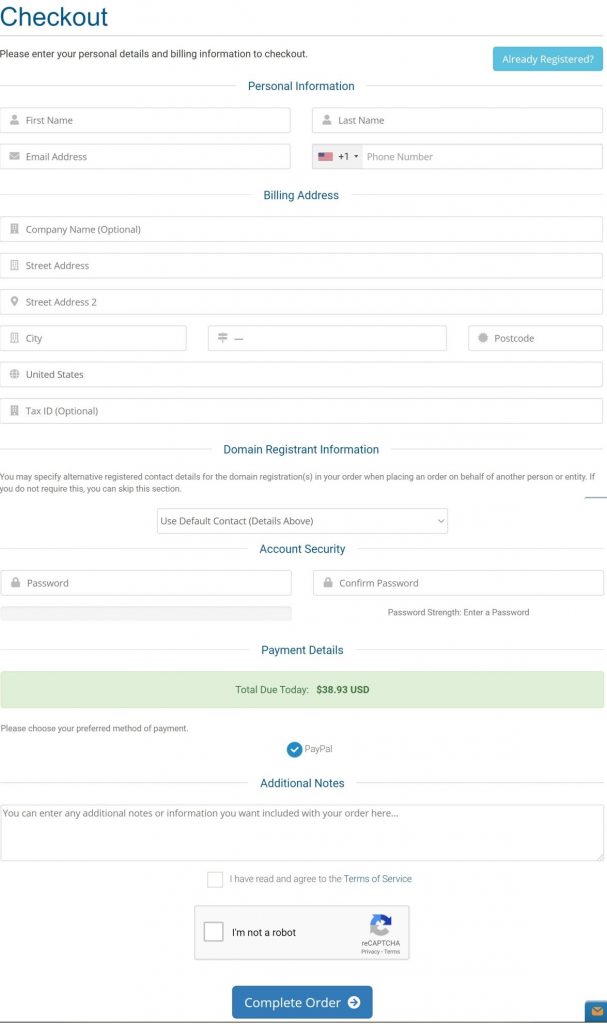Screen dimensions: 607x1024
Task: Click into the additional notes text area
Action: (302, 833)
